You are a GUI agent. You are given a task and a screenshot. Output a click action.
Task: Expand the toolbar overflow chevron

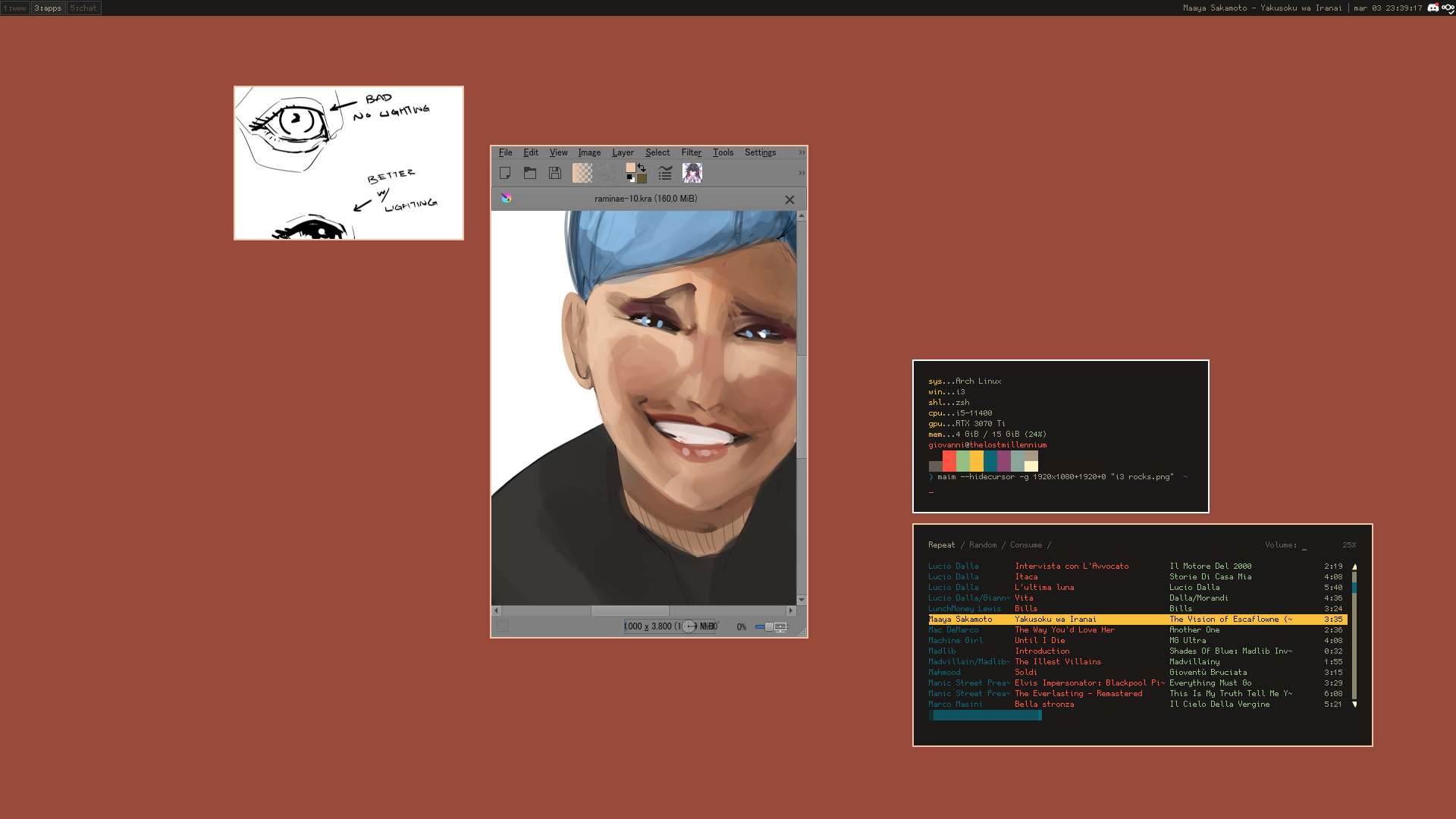[802, 174]
